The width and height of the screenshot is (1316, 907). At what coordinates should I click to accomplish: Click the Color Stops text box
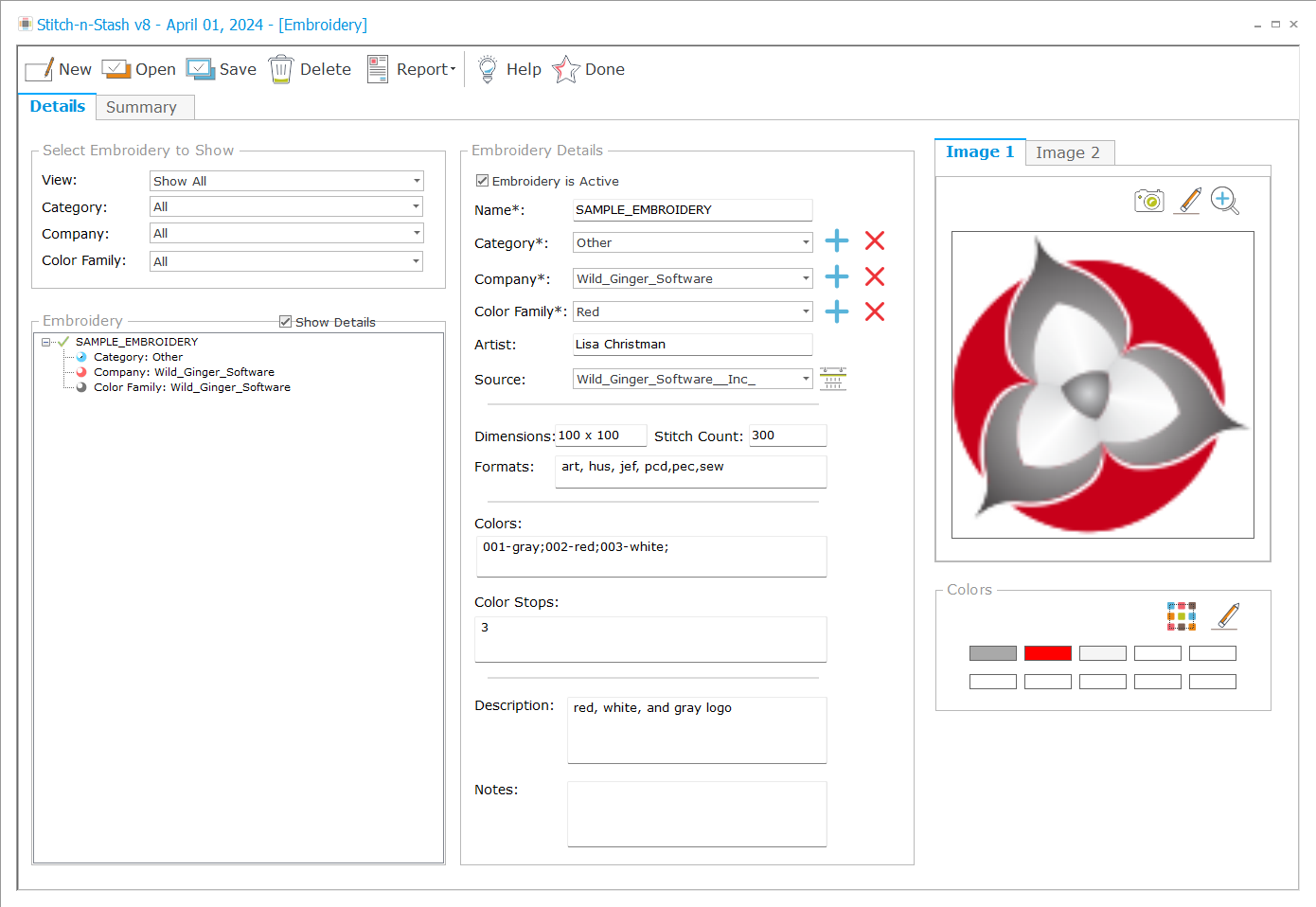[650, 639]
